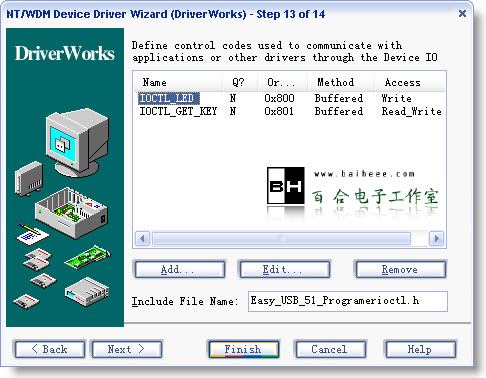486x378 pixels.
Task: Focus the Include File Name field
Action: click(x=348, y=301)
